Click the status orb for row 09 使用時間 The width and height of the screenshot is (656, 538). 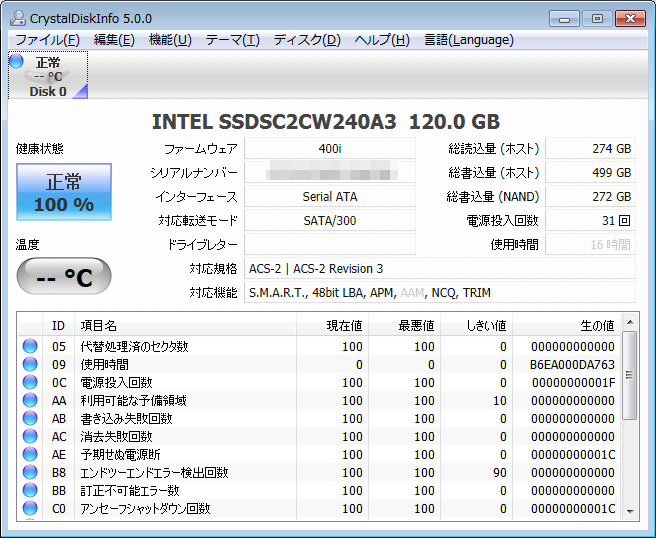[x=30, y=365]
